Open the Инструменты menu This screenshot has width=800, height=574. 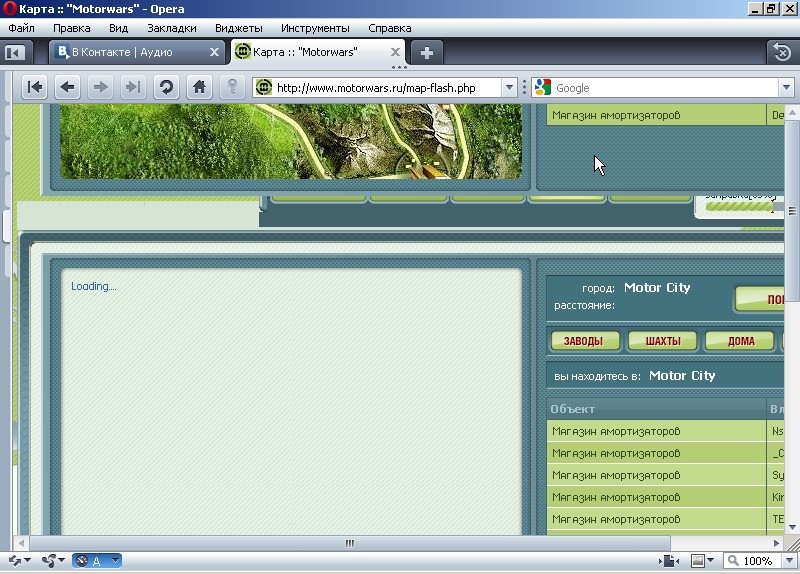314,28
